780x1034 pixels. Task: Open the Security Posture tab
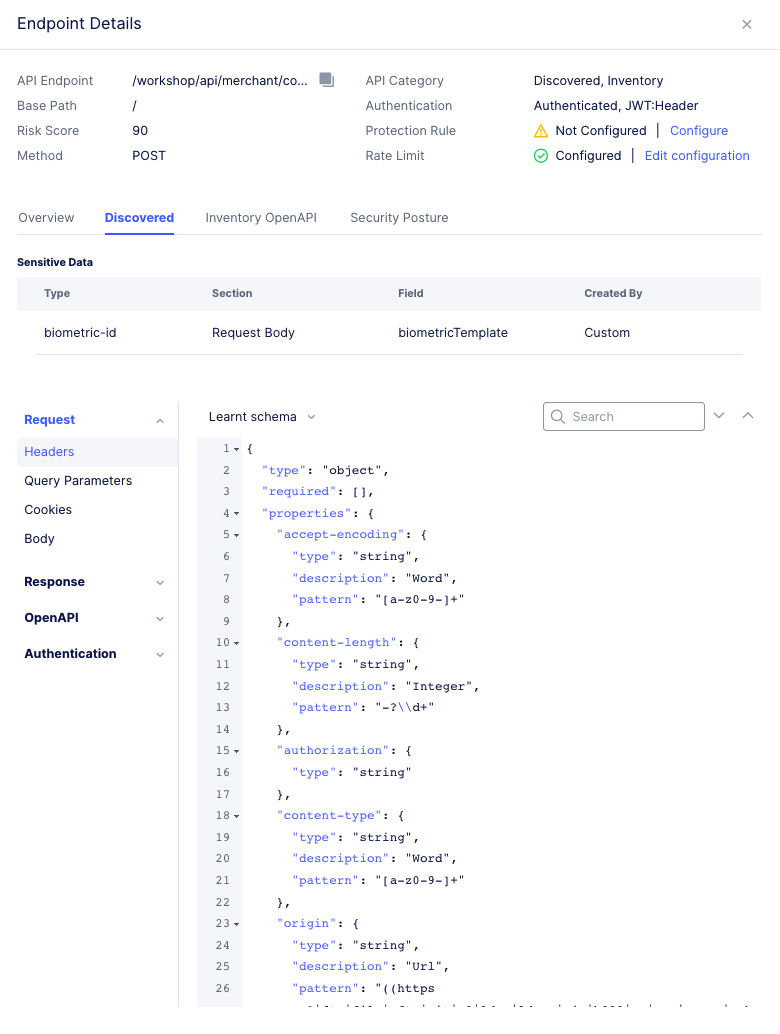(399, 217)
